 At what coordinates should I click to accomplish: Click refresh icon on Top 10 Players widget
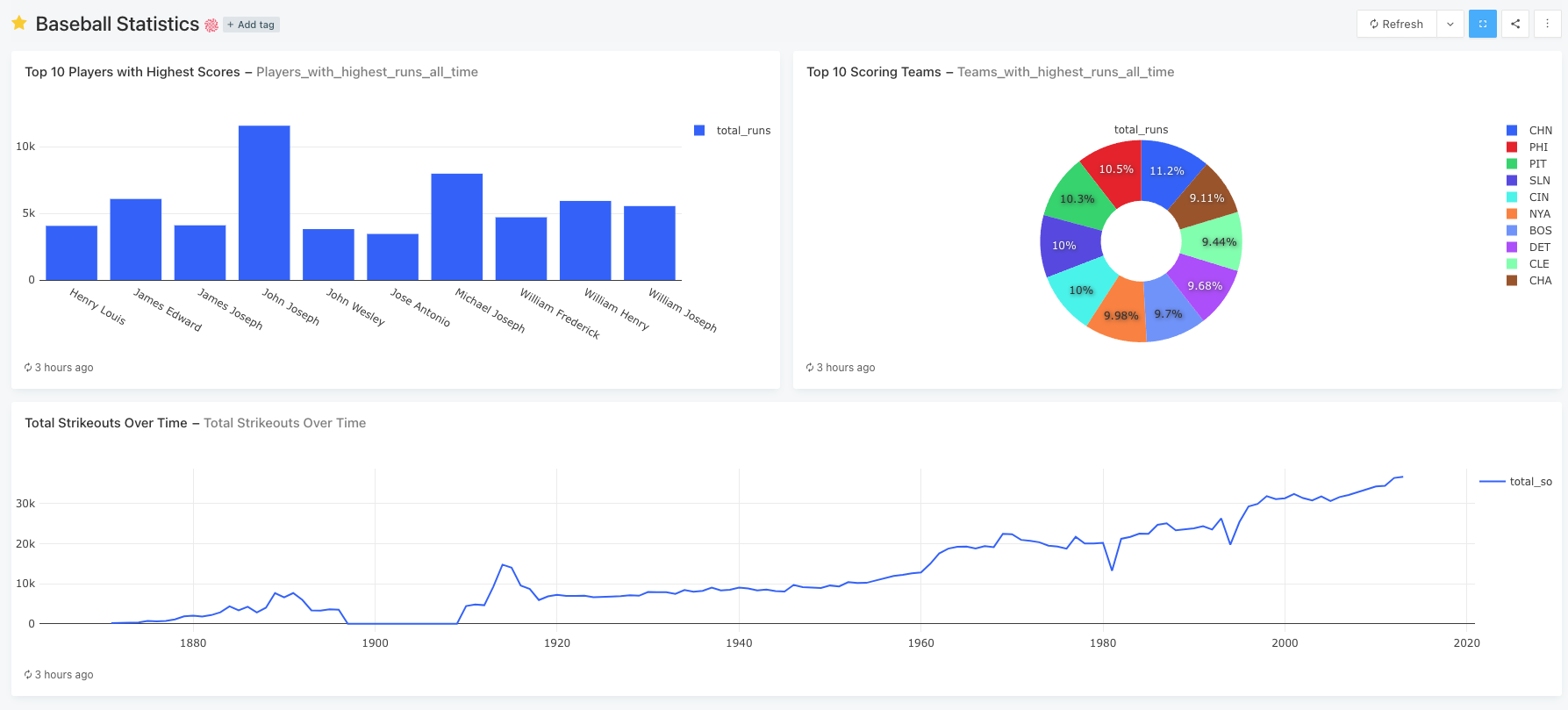[x=28, y=368]
